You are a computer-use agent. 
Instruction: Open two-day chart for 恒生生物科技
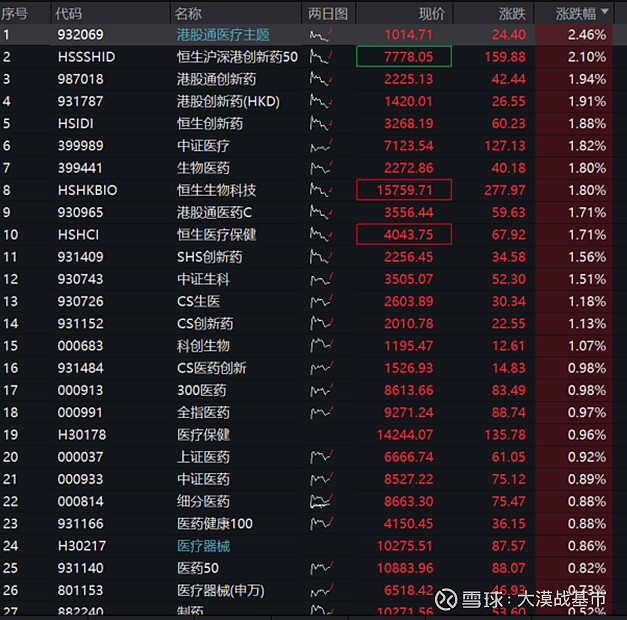coord(321,190)
